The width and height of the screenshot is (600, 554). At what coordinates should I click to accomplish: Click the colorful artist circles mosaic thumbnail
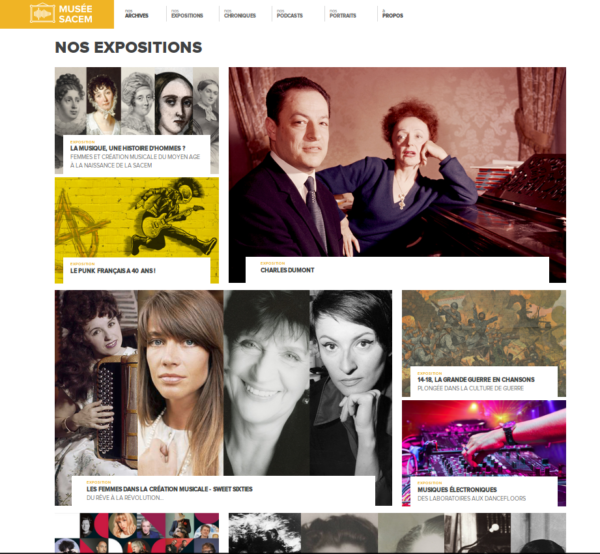click(x=137, y=533)
